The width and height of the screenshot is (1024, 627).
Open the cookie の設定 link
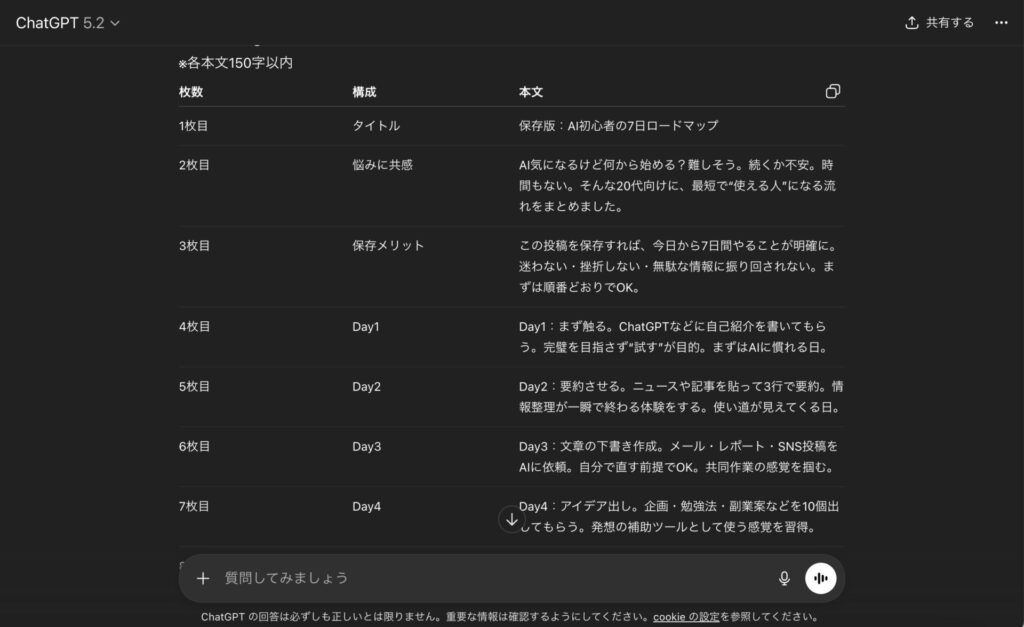coord(686,617)
